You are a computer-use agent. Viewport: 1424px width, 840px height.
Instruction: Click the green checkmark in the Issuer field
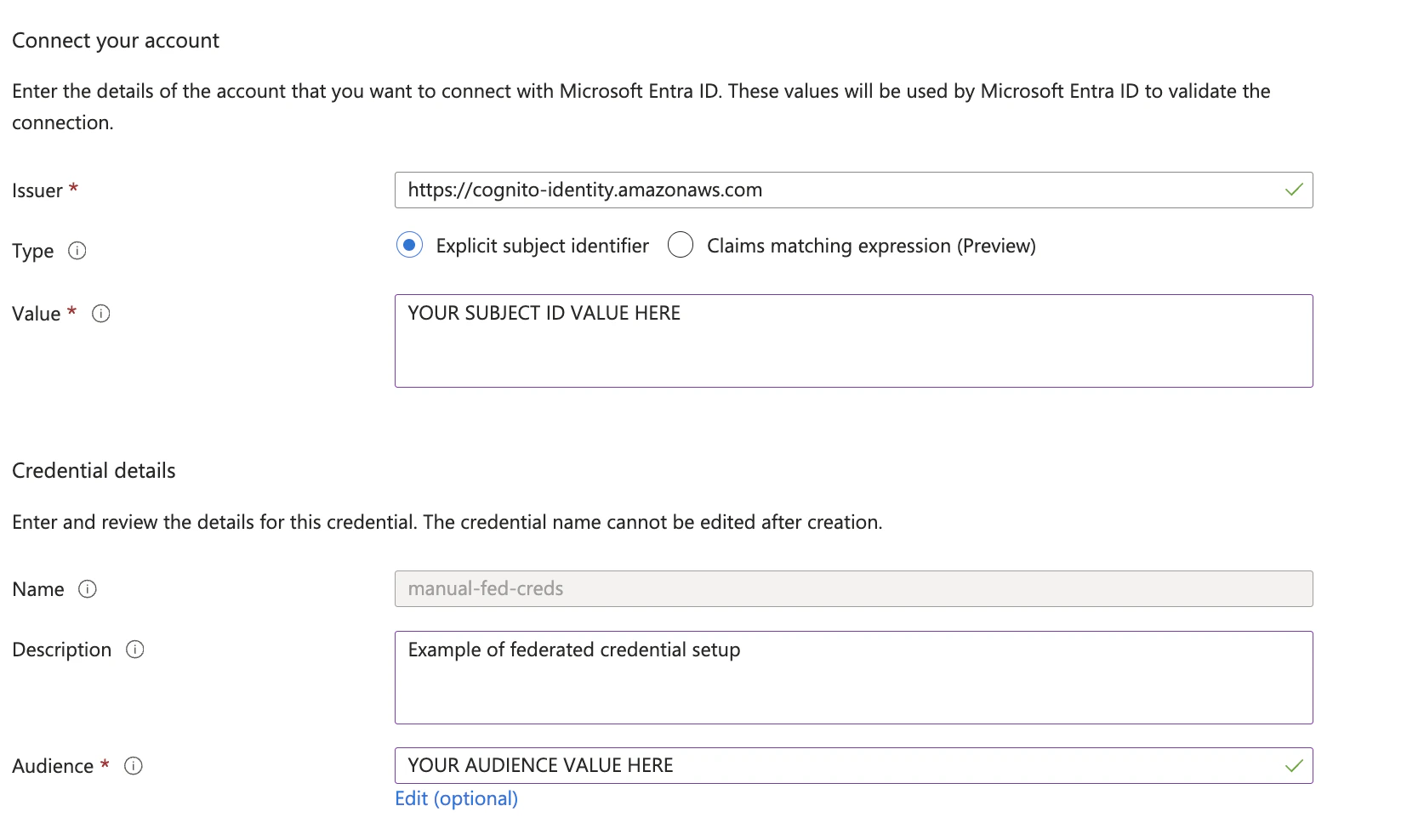(x=1294, y=190)
